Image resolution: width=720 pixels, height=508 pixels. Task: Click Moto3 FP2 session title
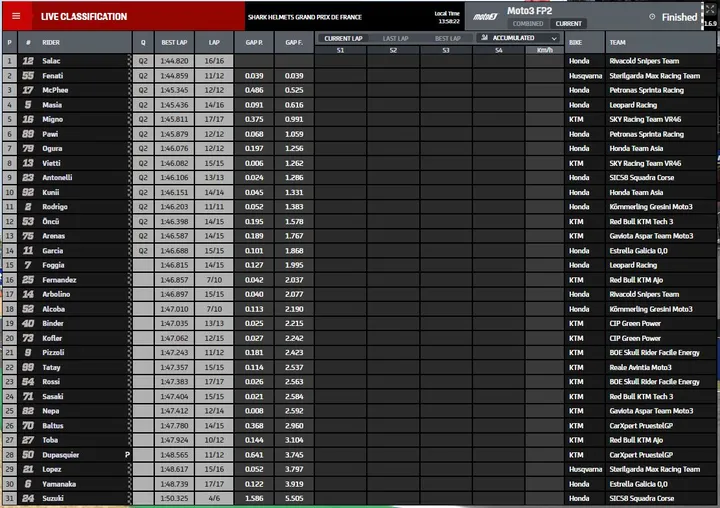point(529,11)
